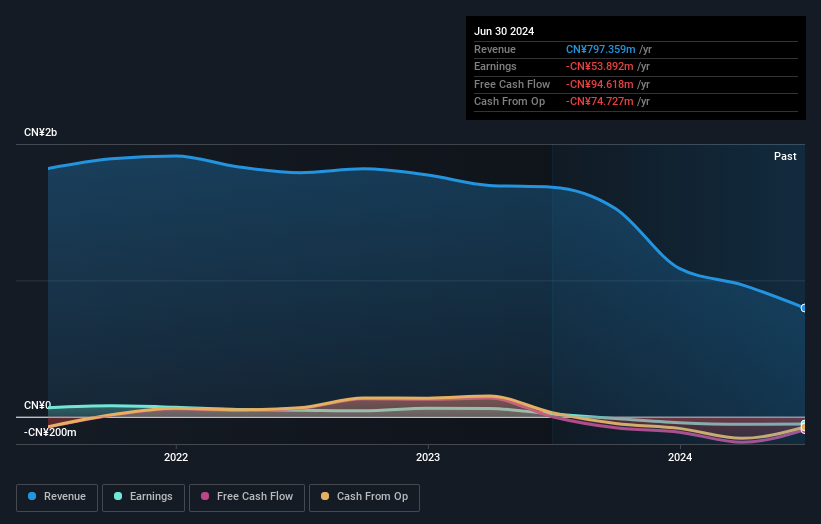Screen dimensions: 821x524
Task: Click the Revenue data point marker at Jun 2024
Action: pos(804,308)
